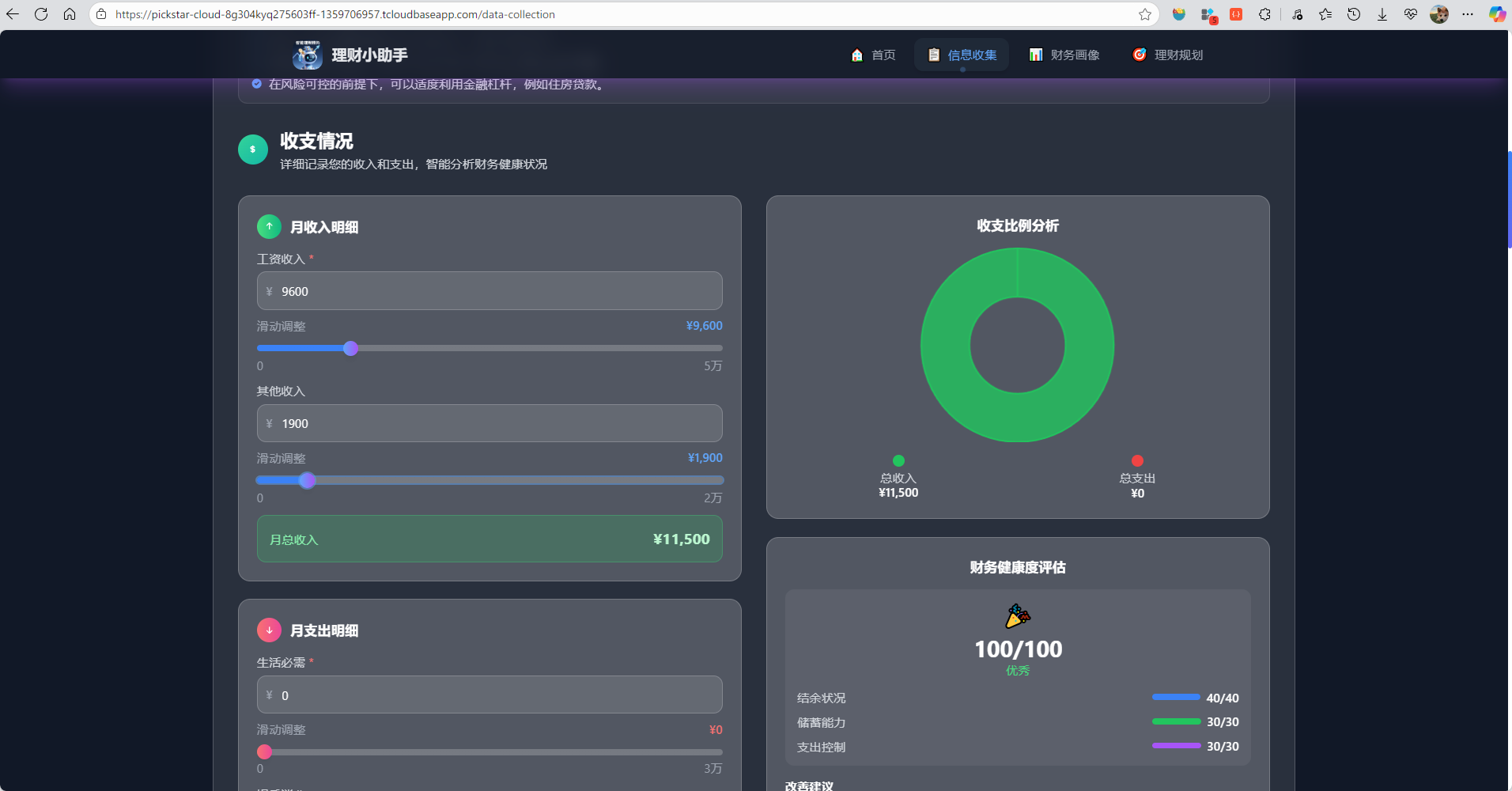Click the 收支情况 section heading
Viewport: 1512px width, 791px height.
(x=316, y=141)
